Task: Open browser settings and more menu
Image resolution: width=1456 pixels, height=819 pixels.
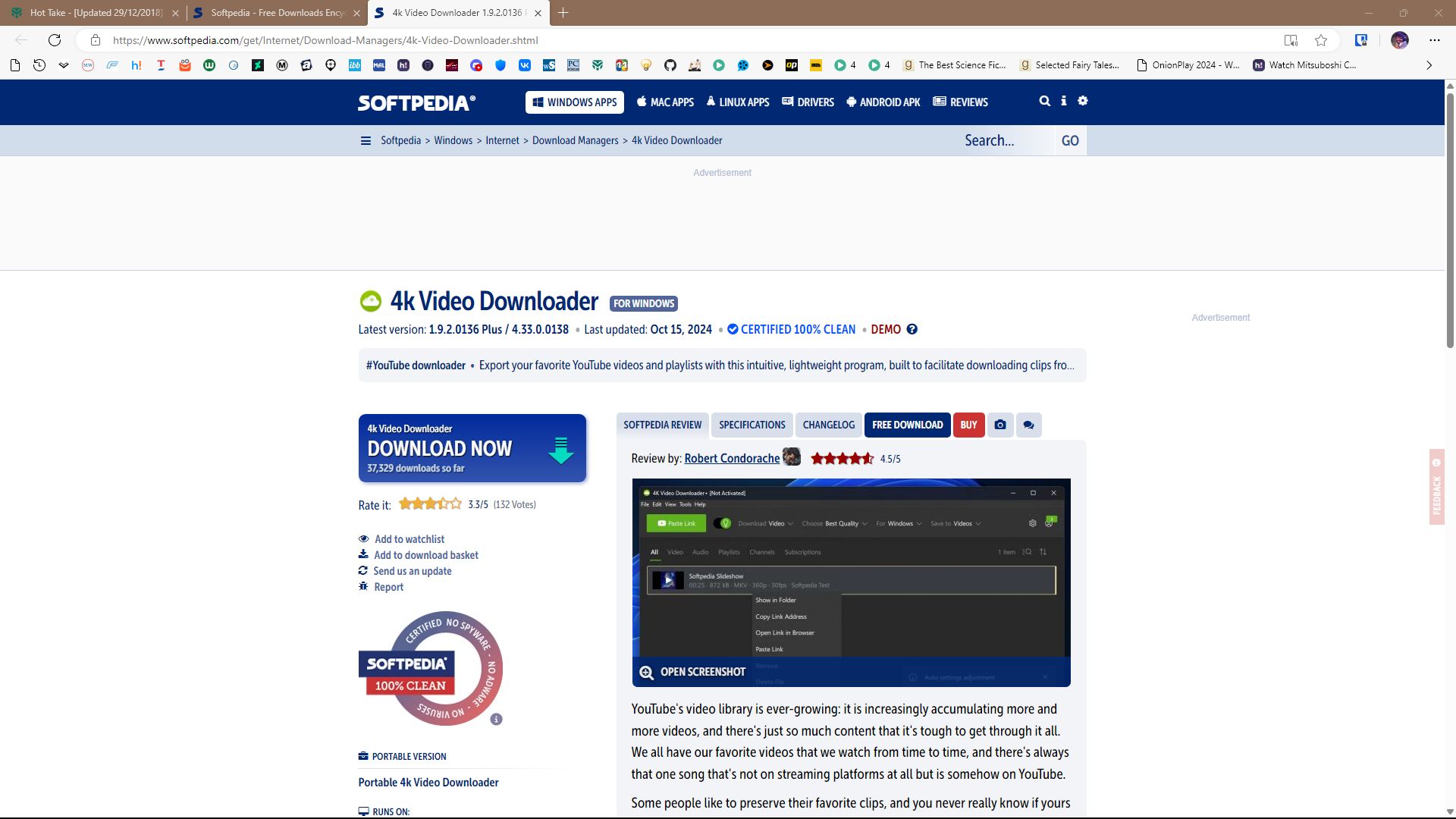Action: (1435, 40)
